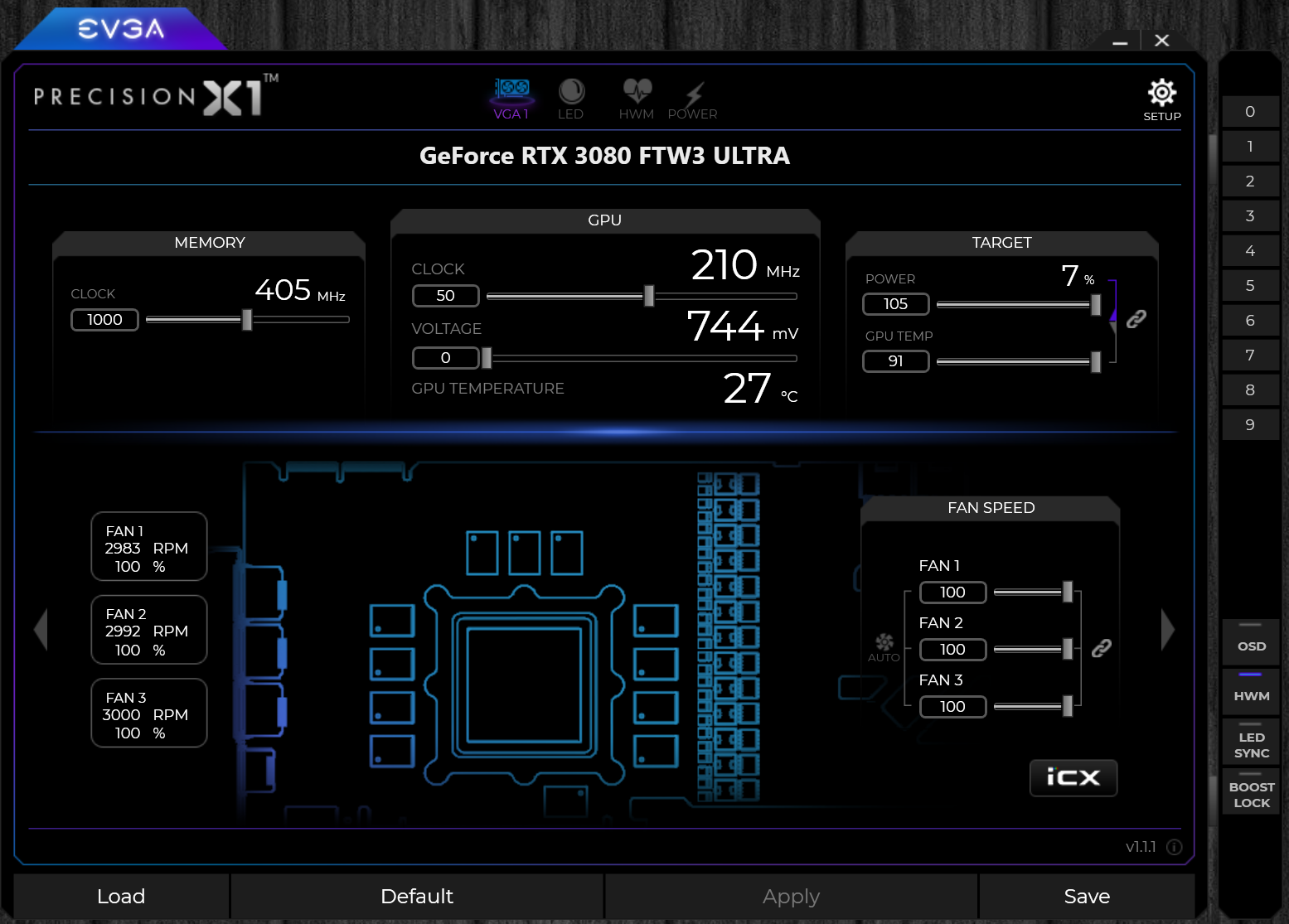Select profile slot 6

click(1250, 321)
